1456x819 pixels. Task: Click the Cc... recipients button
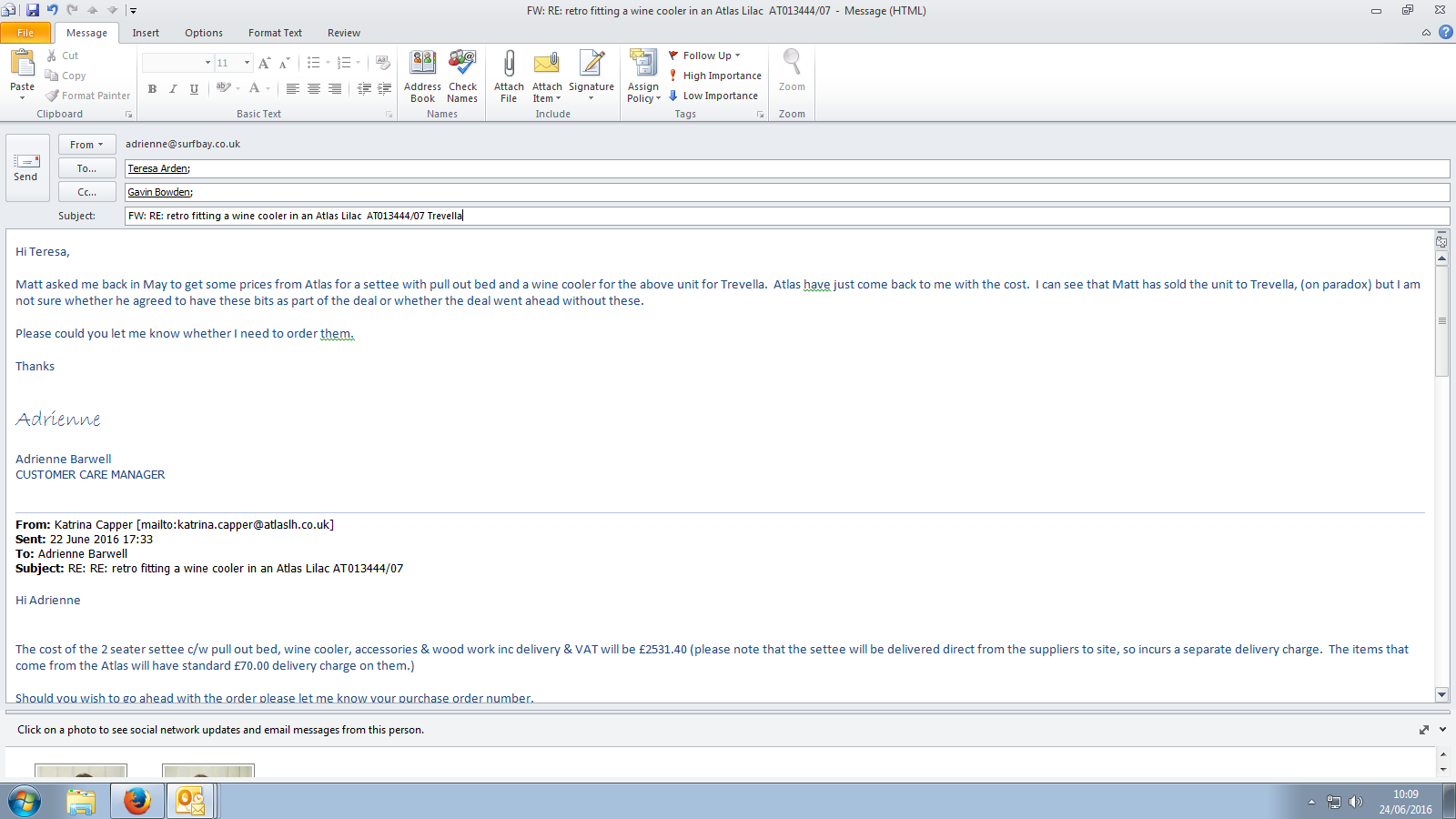86,192
